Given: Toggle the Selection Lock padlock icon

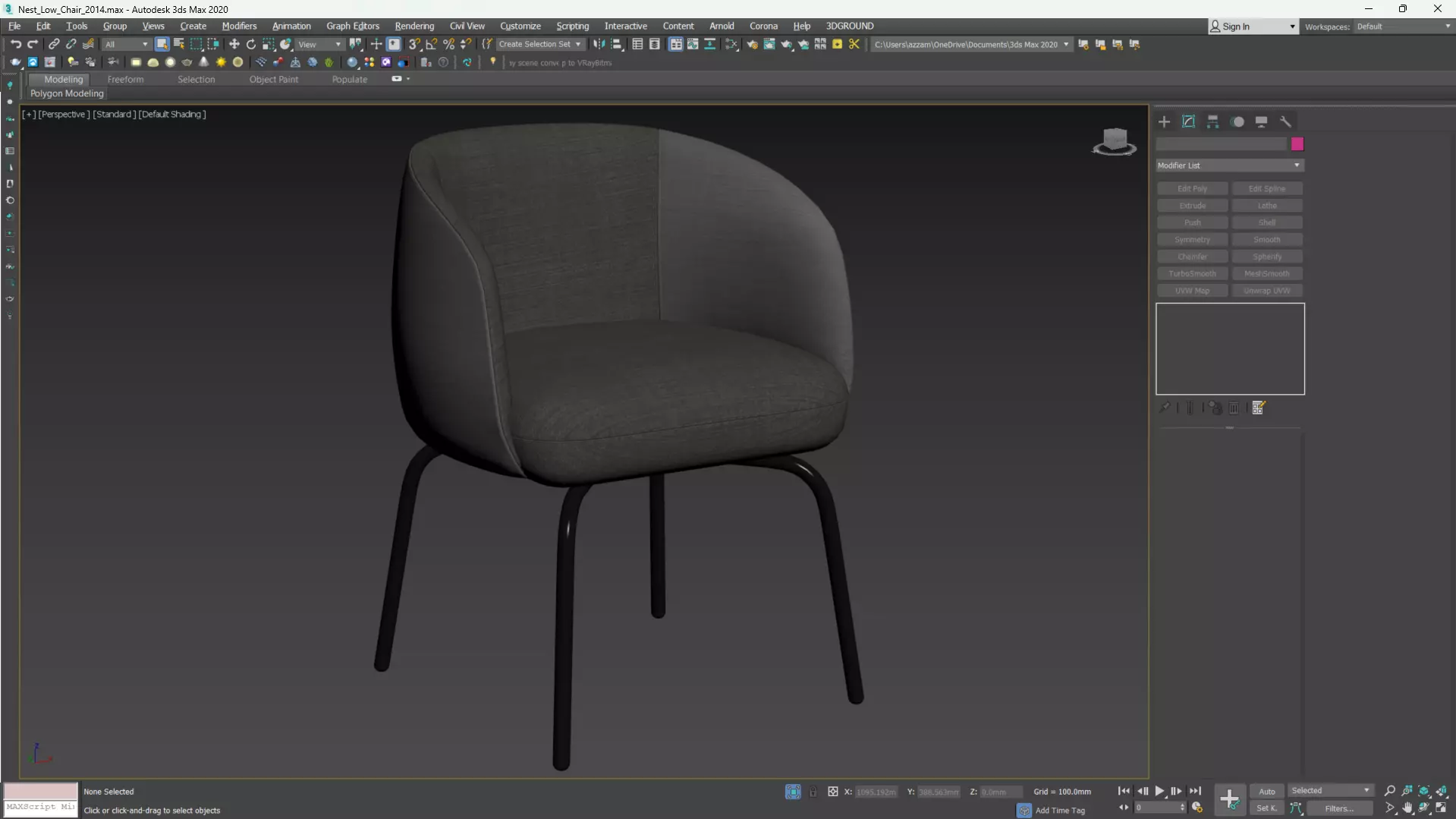Looking at the screenshot, I should 813,792.
